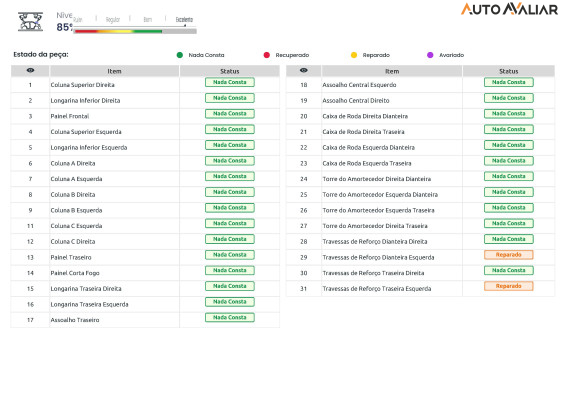566x400 pixels.
Task: Click Nada Consta badge for Assoalho Traseiro
Action: click(x=230, y=318)
